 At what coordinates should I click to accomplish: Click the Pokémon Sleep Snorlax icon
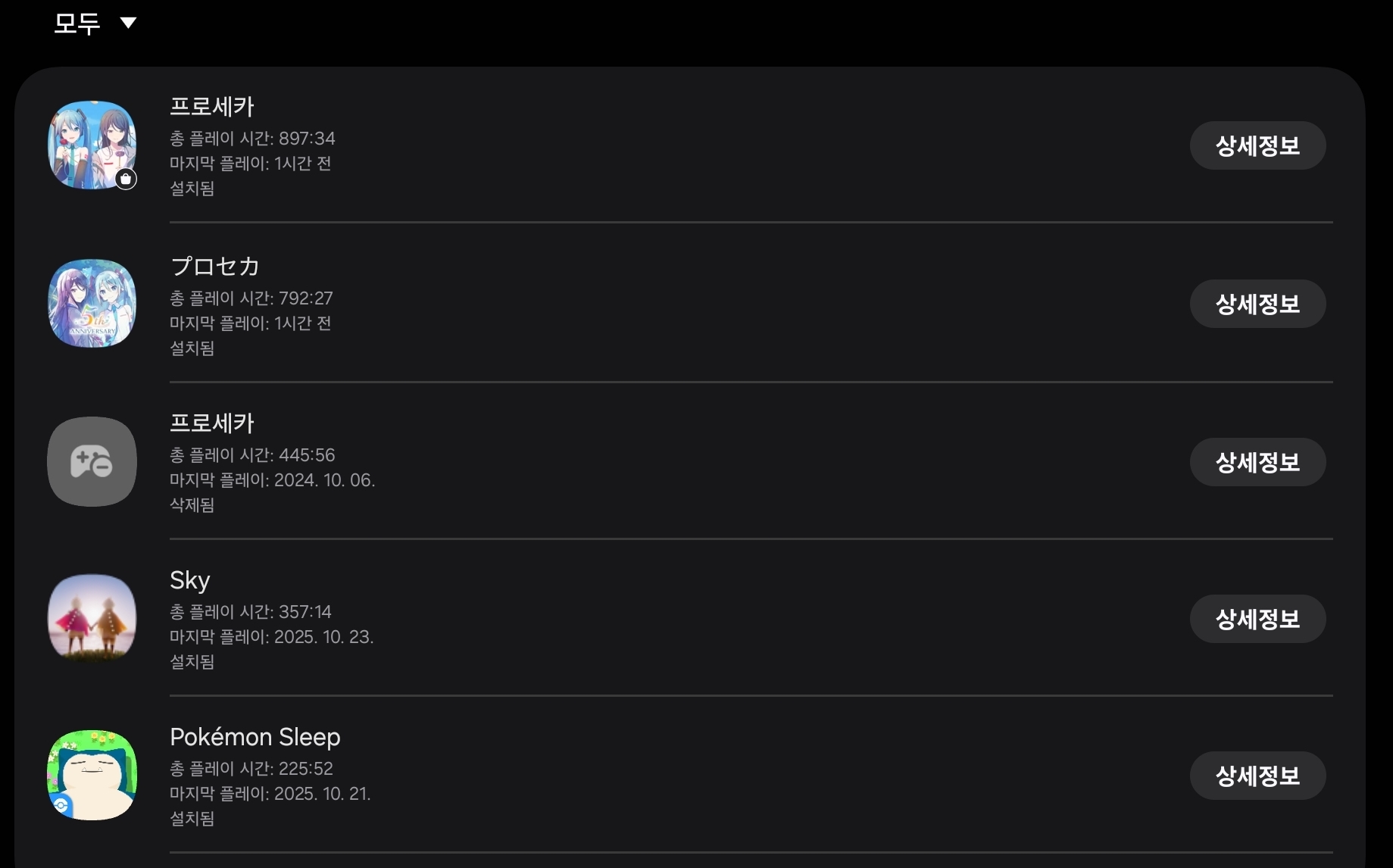point(92,774)
